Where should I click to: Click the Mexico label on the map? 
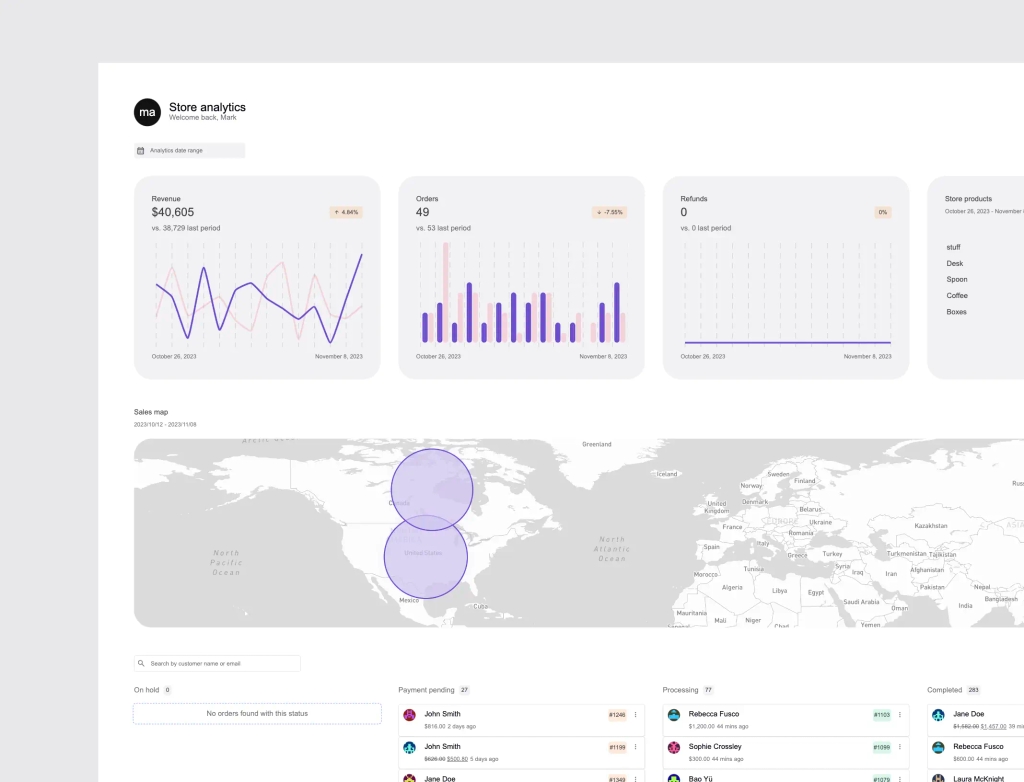pyautogui.click(x=409, y=600)
